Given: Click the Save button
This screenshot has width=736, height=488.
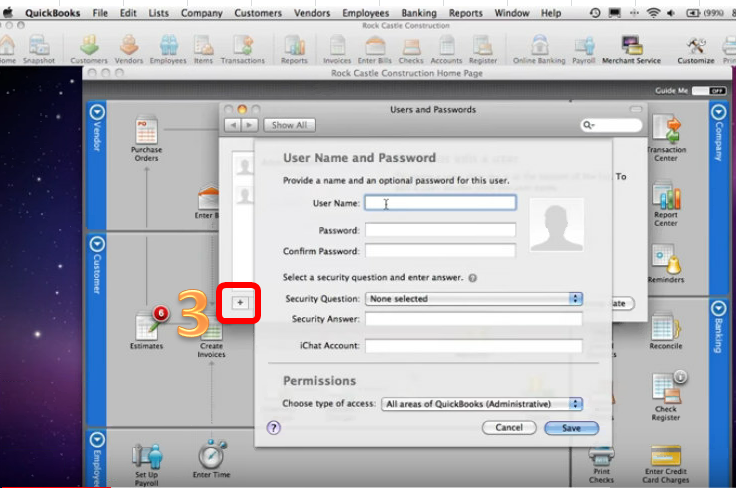Looking at the screenshot, I should pos(571,428).
